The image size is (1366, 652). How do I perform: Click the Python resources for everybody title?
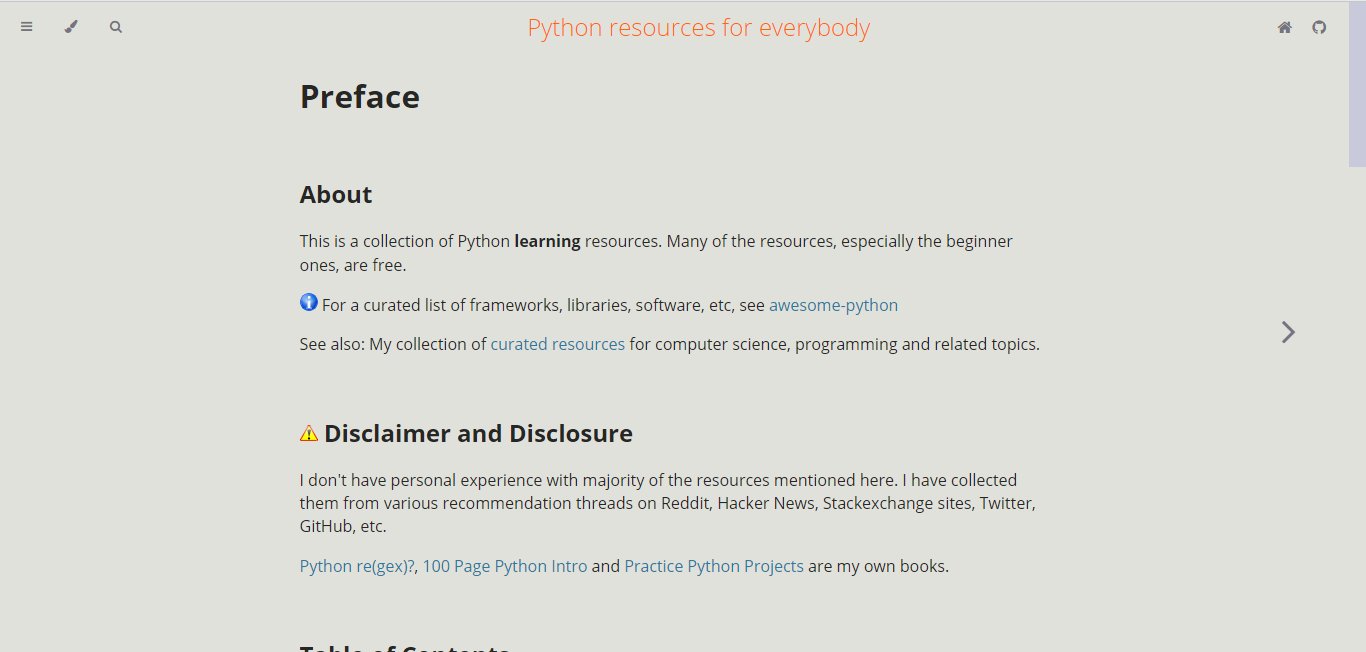tap(699, 28)
